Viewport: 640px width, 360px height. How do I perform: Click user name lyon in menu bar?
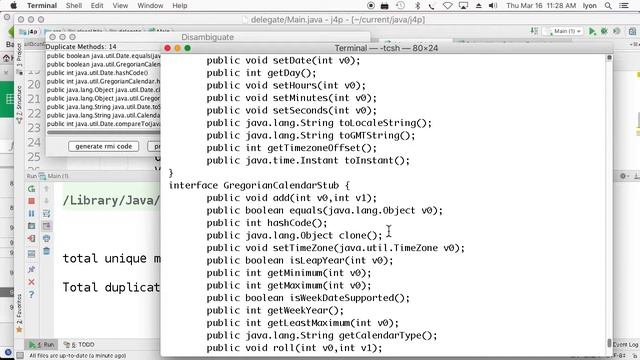point(589,6)
